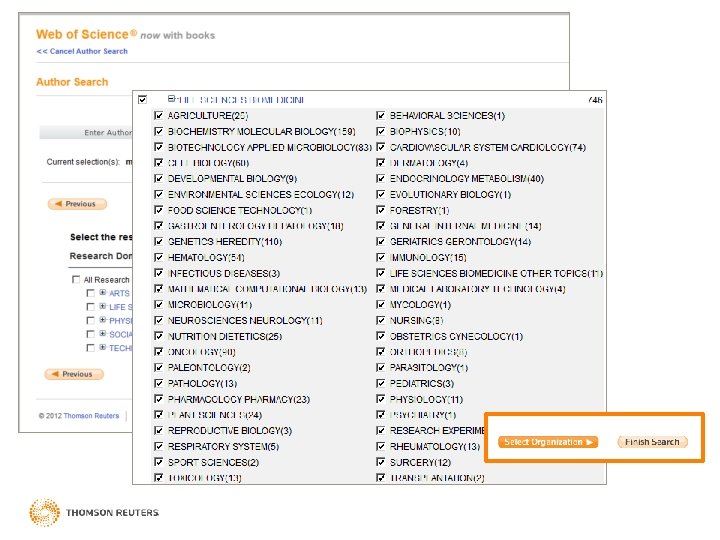Check the PHYS domain checkbox
Viewport: 720px width, 540px height.
[x=90, y=321]
